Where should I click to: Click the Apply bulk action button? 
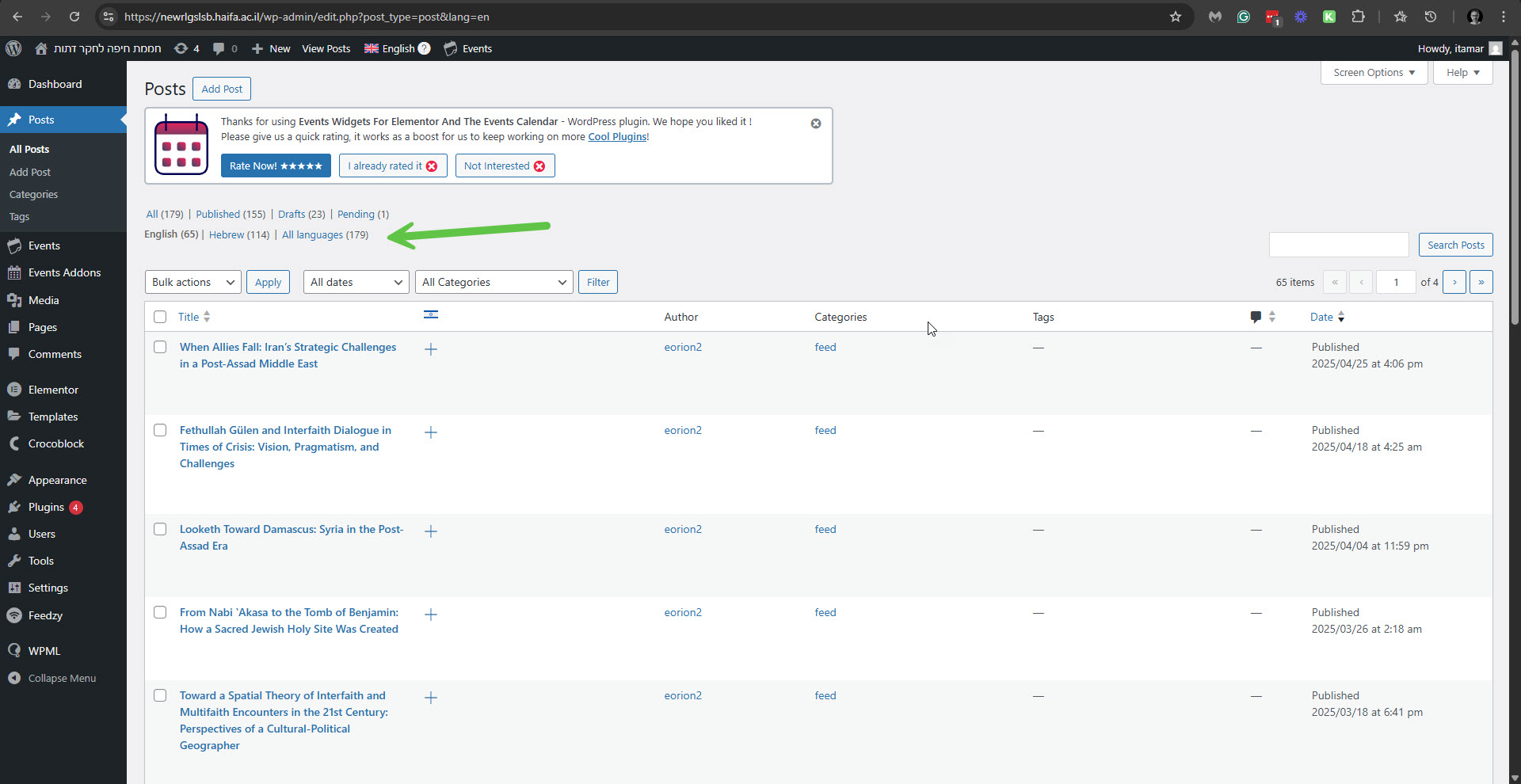[268, 282]
